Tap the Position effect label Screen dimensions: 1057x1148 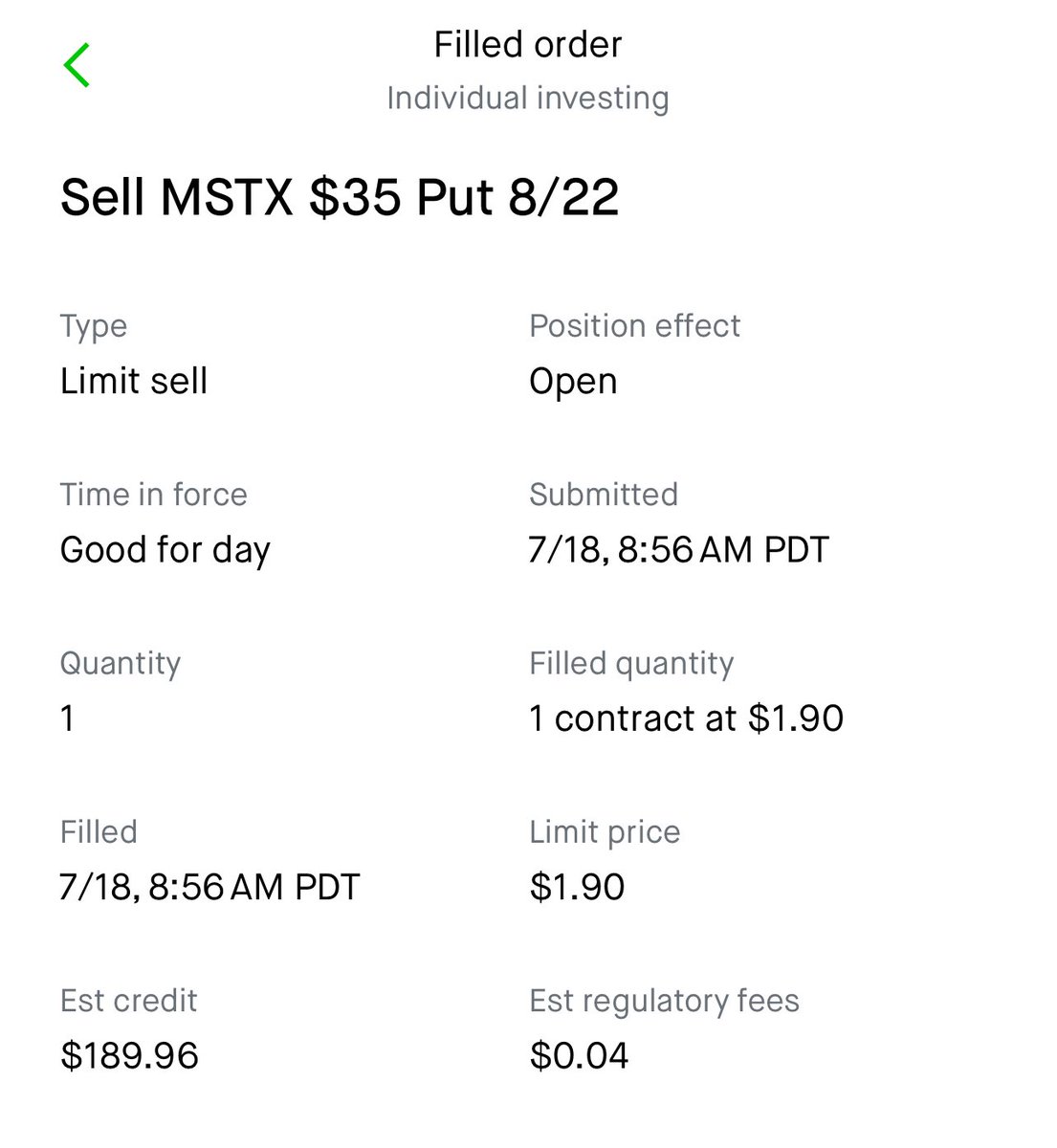click(x=635, y=325)
